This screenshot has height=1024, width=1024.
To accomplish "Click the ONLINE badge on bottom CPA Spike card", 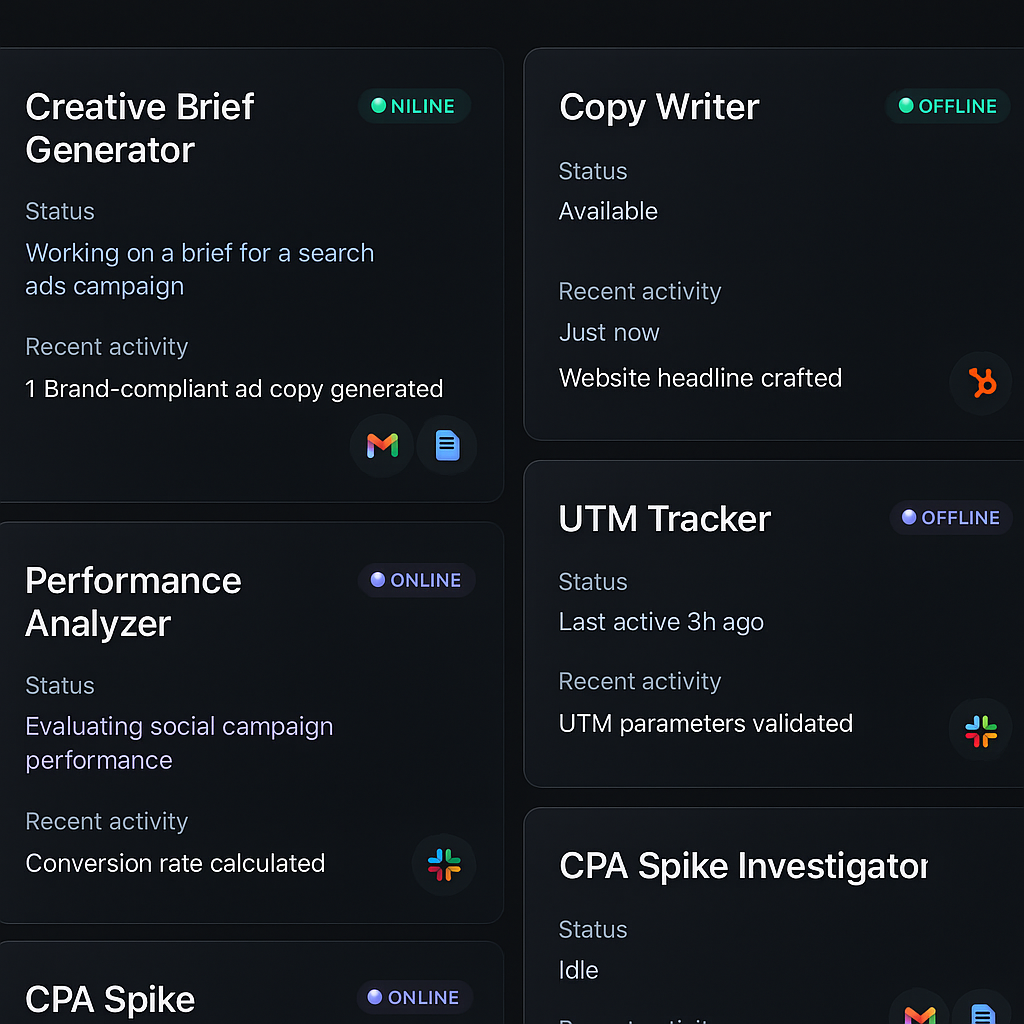I will pyautogui.click(x=414, y=997).
